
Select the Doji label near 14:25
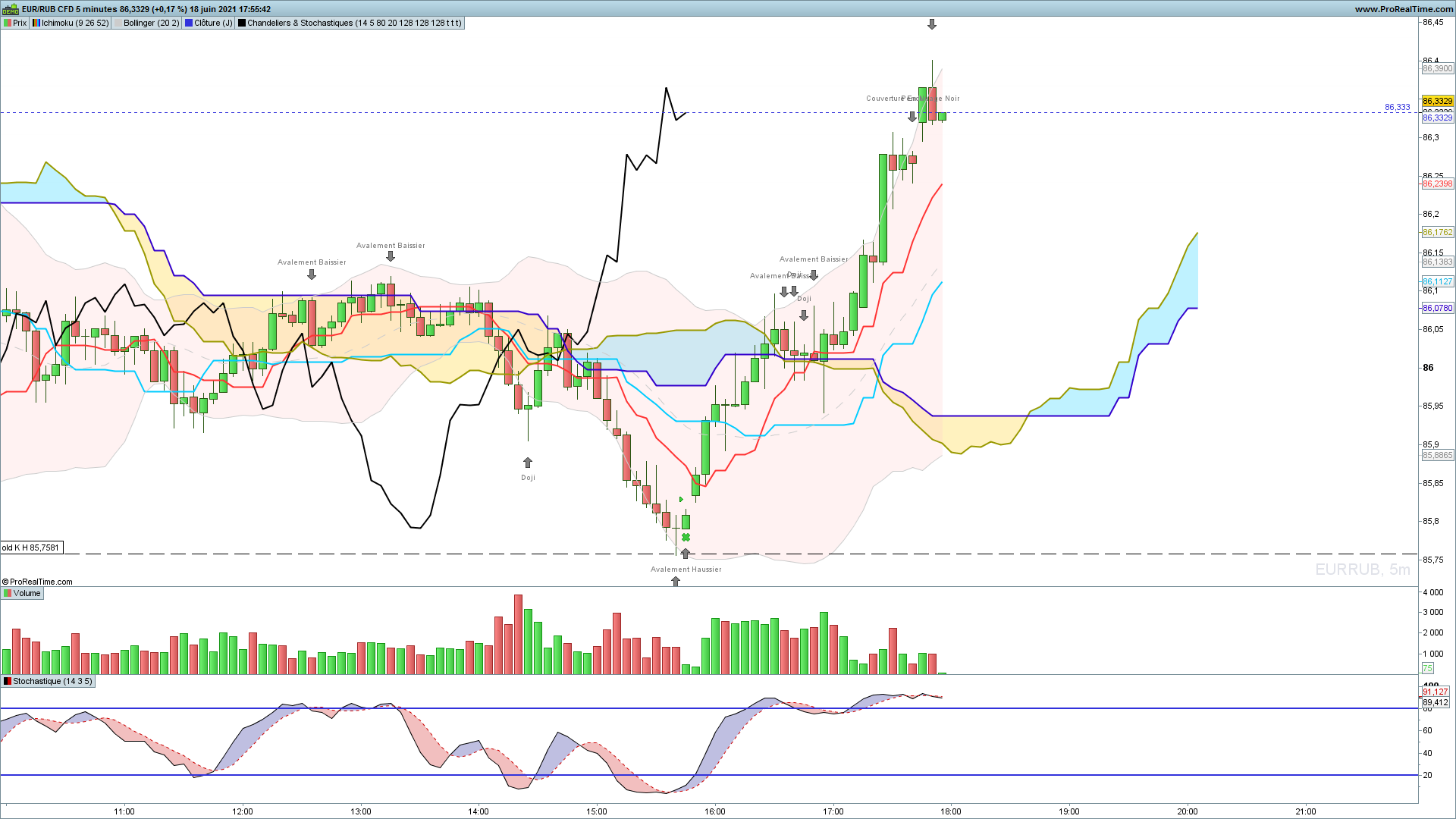[x=529, y=478]
